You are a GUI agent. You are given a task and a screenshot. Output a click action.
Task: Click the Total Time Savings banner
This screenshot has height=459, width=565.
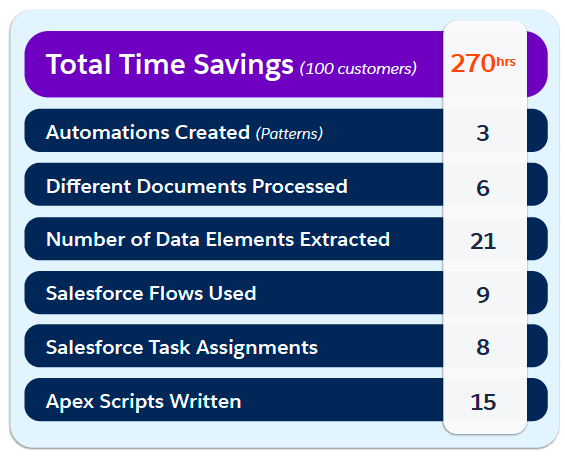(286, 64)
